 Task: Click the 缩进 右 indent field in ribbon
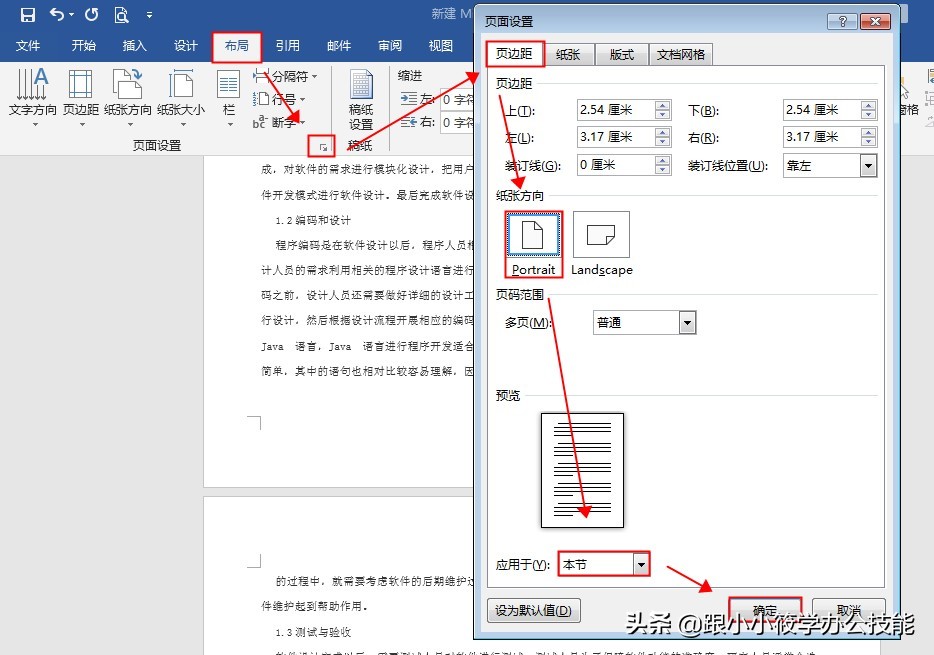457,123
